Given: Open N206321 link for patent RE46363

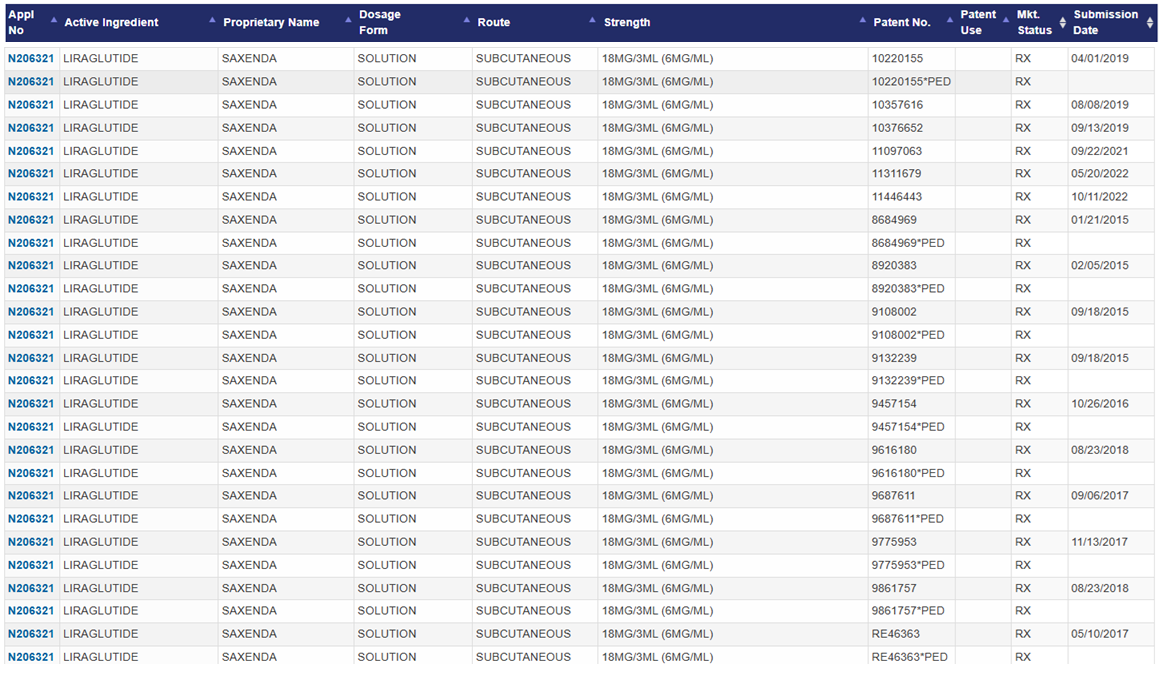Looking at the screenshot, I should [31, 634].
